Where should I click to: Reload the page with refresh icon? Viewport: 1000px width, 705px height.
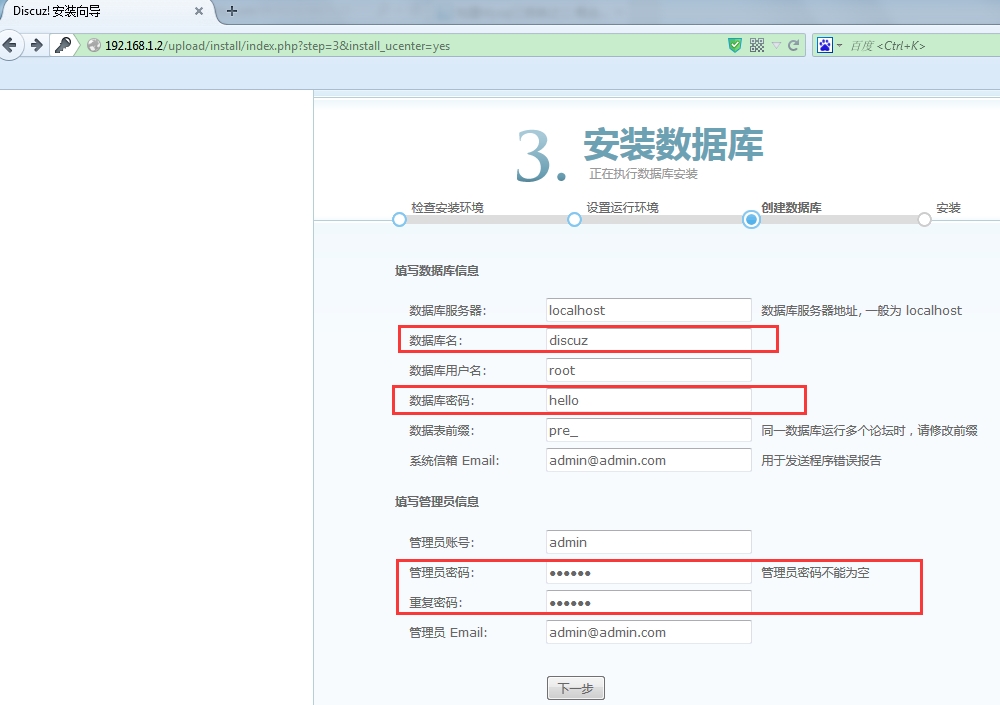click(x=793, y=45)
